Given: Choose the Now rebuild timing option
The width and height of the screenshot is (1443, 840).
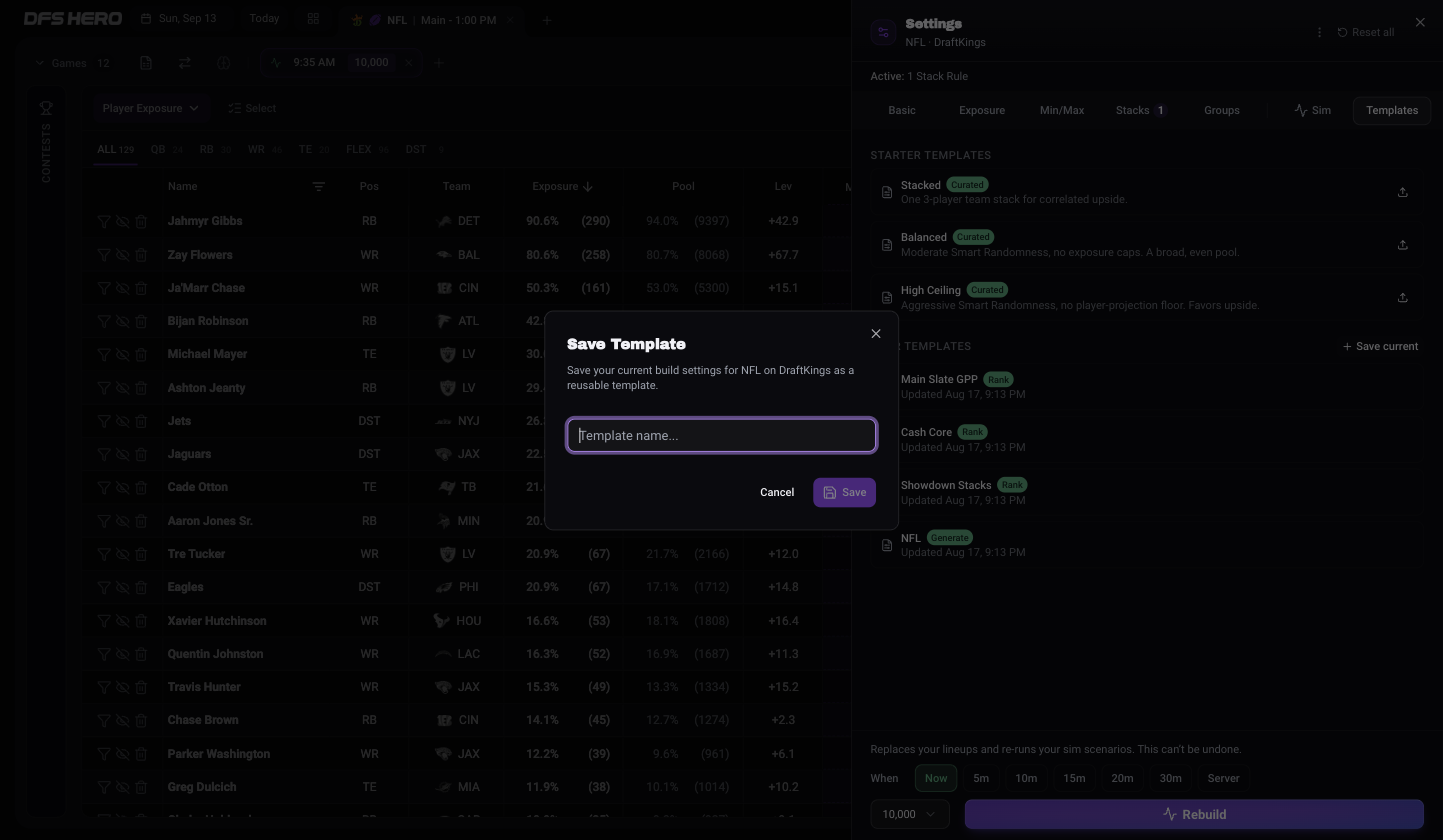Looking at the screenshot, I should coord(936,778).
